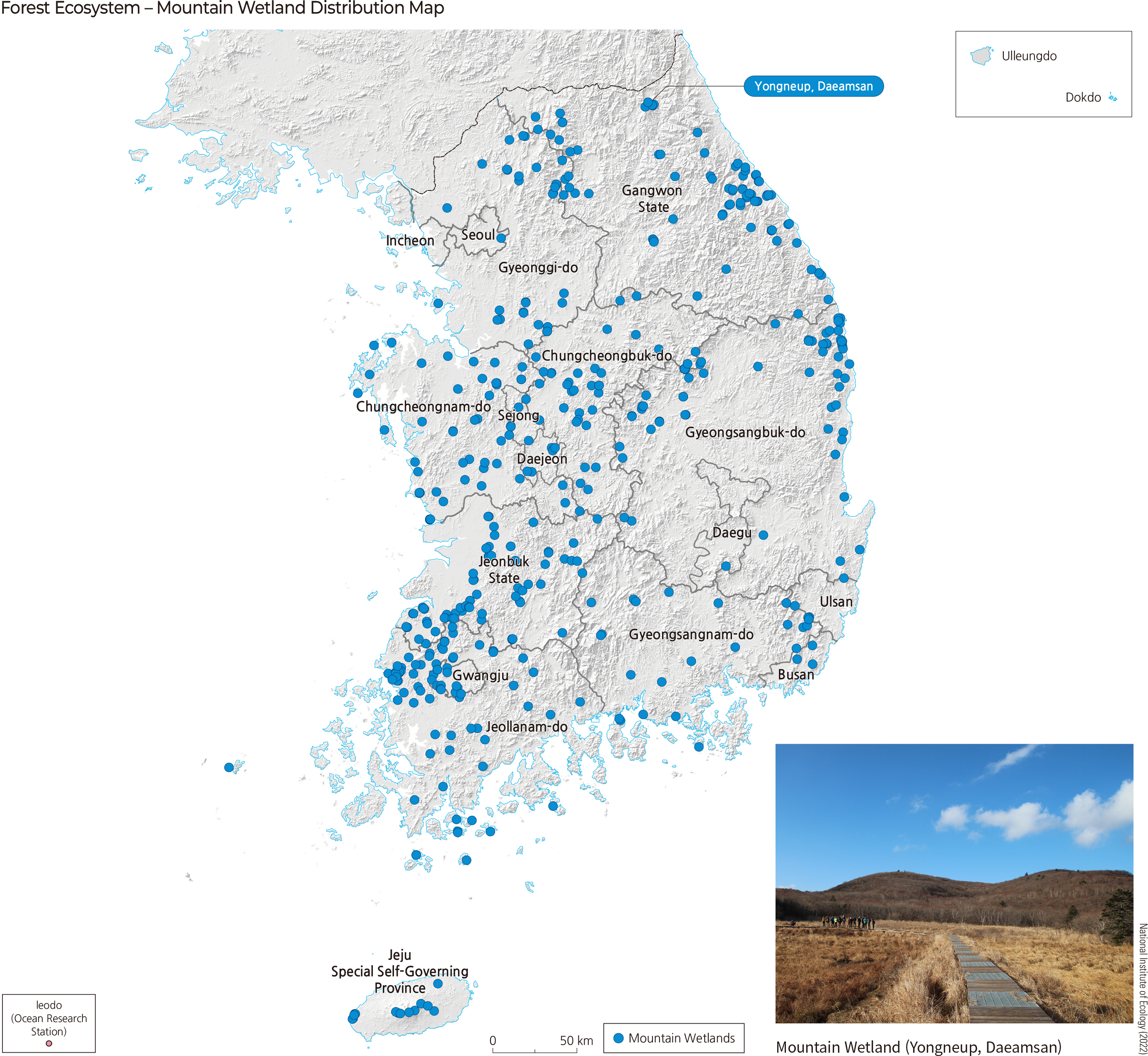Click the Gyeonggi-do label

pos(538,268)
